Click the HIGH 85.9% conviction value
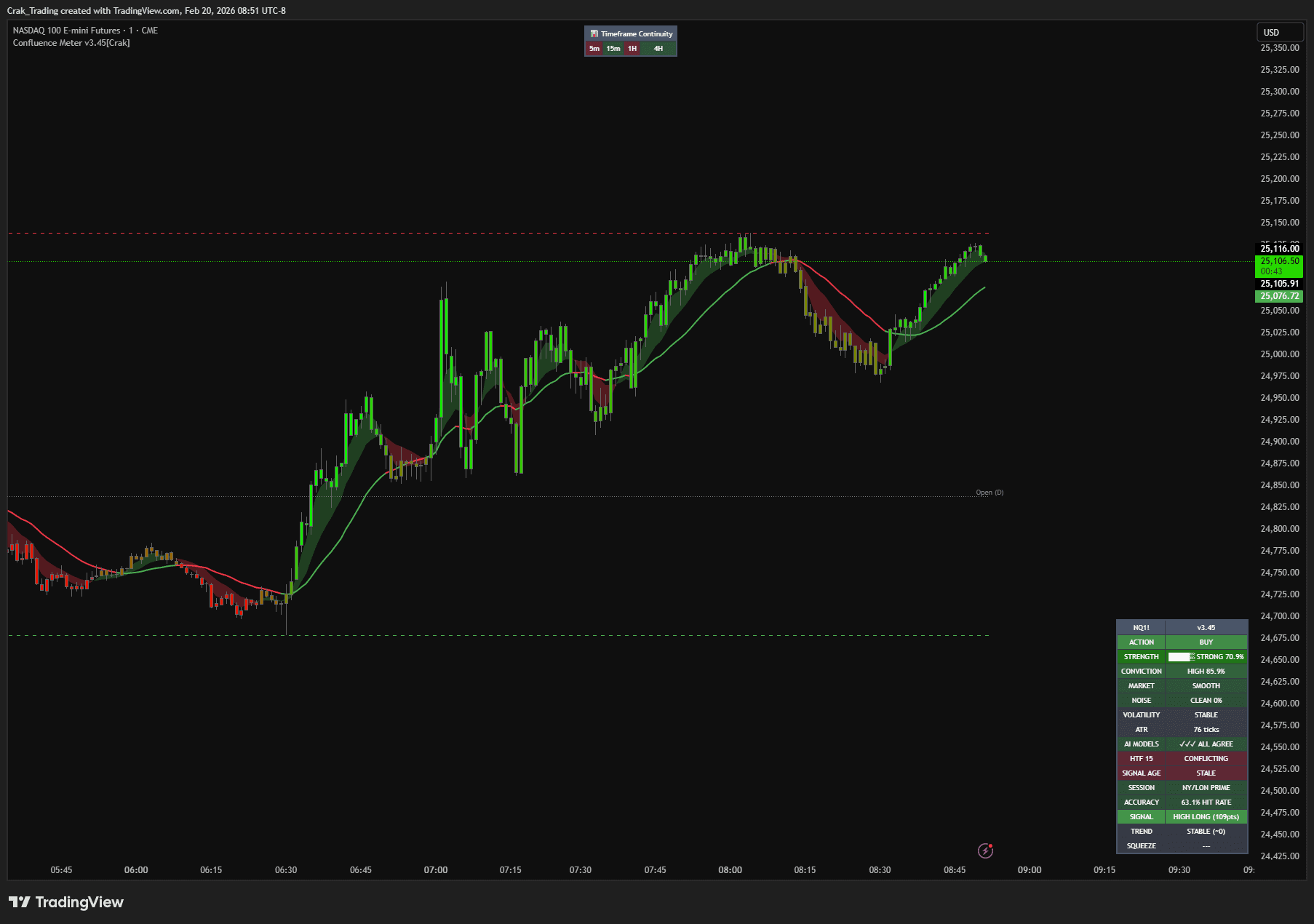The image size is (1314, 924). click(1206, 672)
